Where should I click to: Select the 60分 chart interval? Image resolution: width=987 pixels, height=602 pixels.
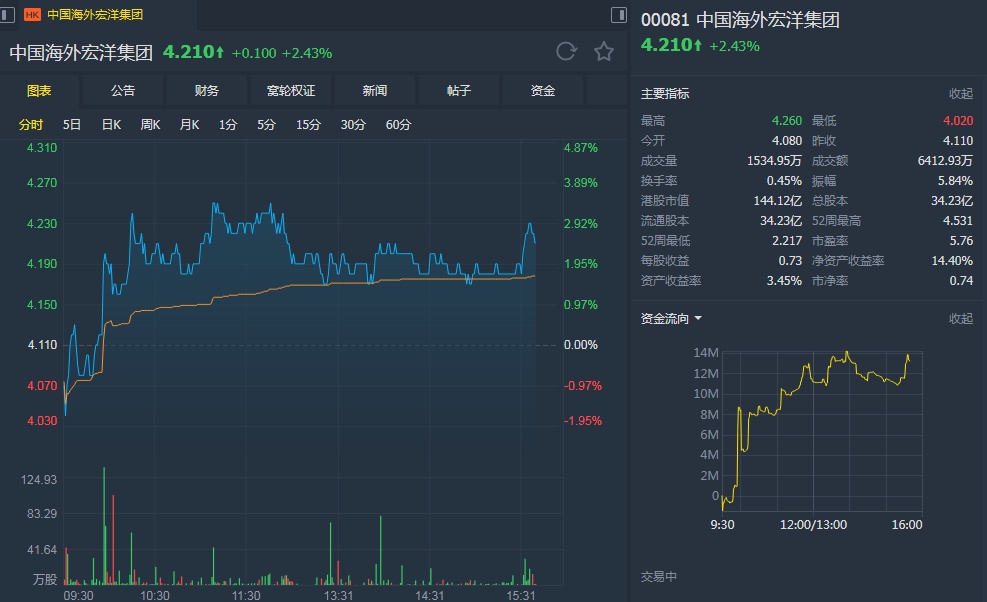click(398, 125)
